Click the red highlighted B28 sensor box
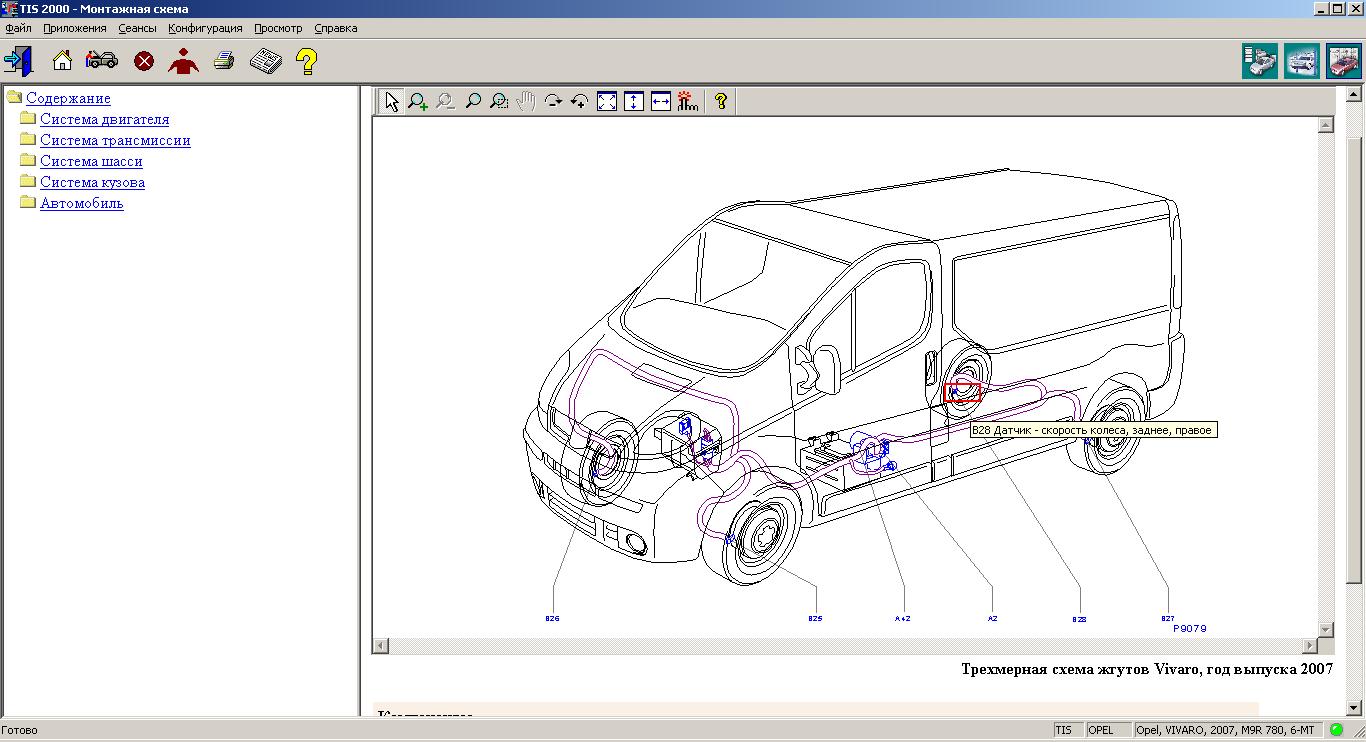 tap(962, 392)
